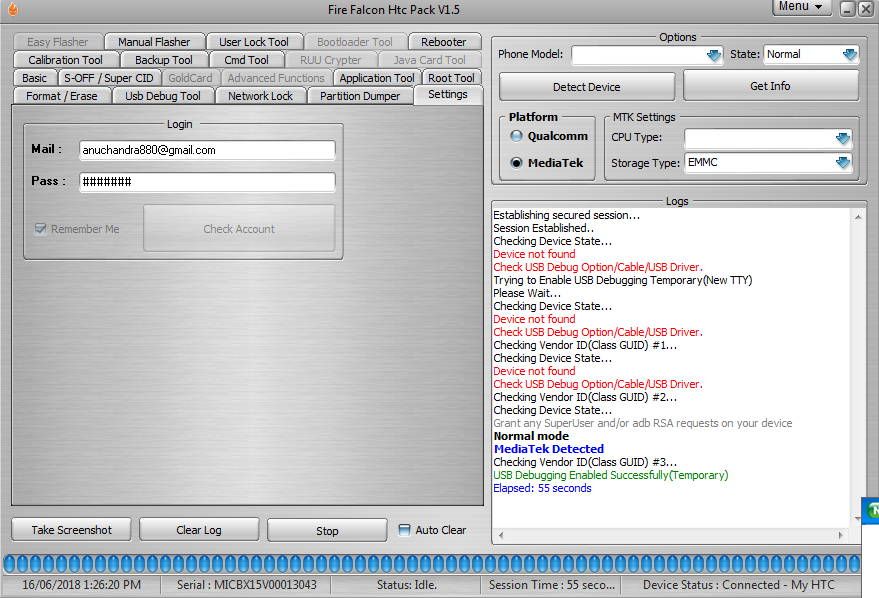Open the Root Tool tab
Screen dimensions: 879x598
[452, 78]
